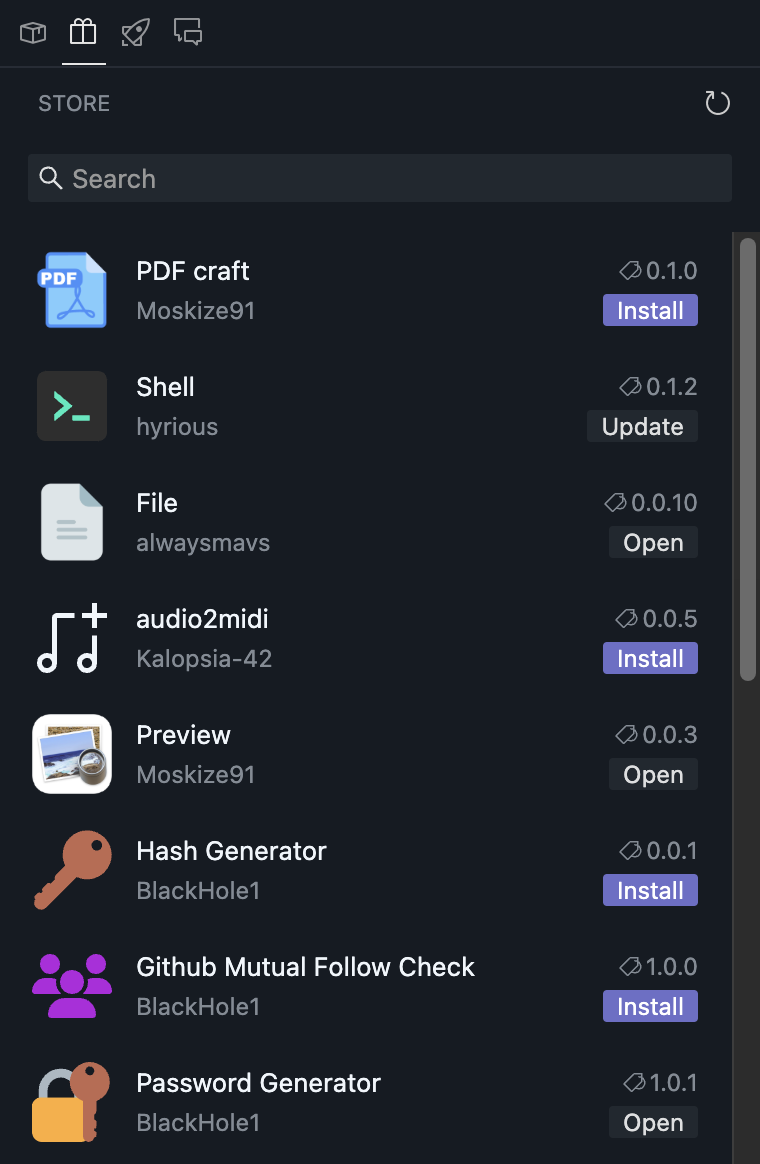Refresh the store list
This screenshot has height=1164, width=760.
717,103
